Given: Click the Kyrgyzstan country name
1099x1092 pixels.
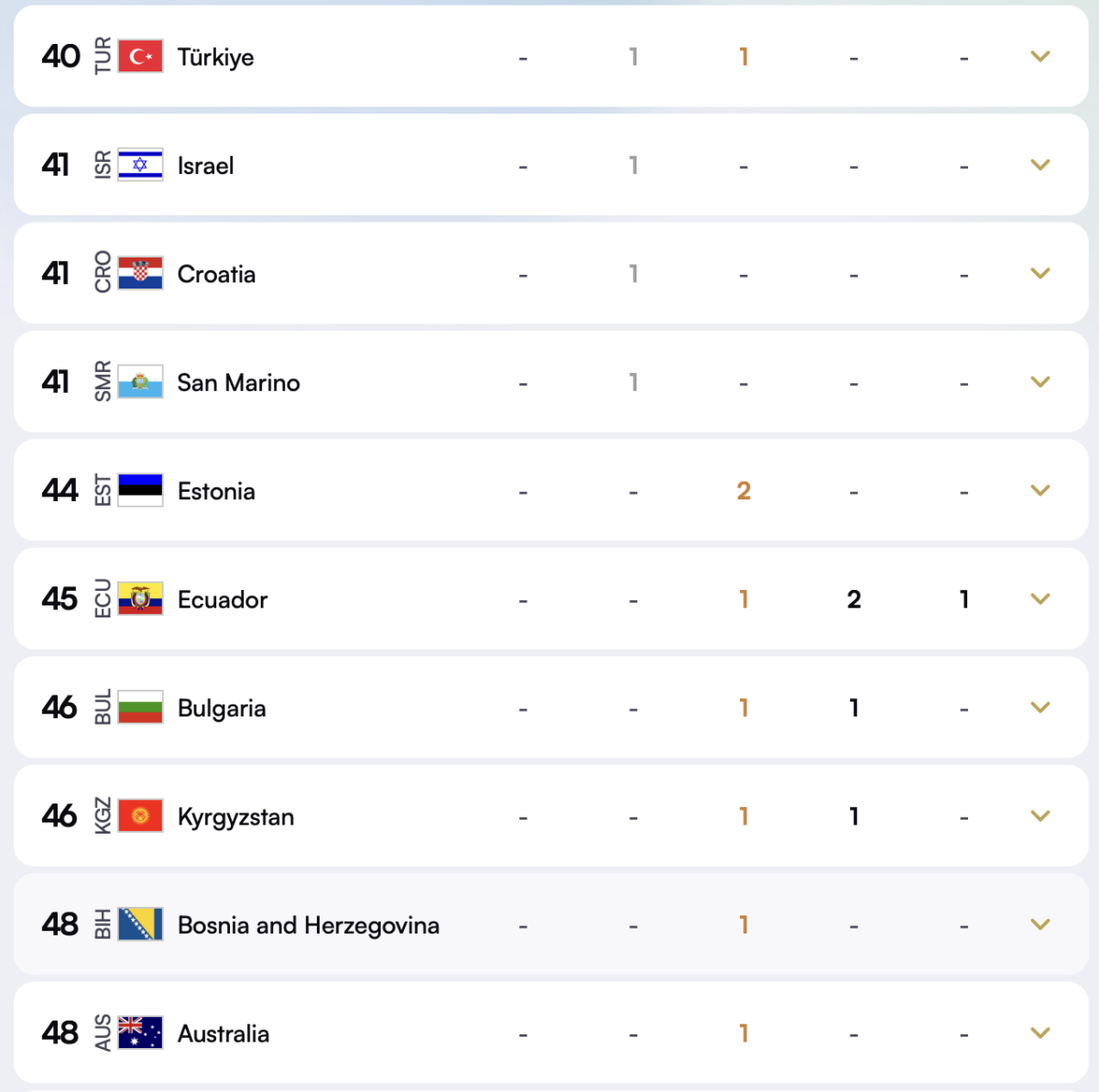Looking at the screenshot, I should click(237, 815).
